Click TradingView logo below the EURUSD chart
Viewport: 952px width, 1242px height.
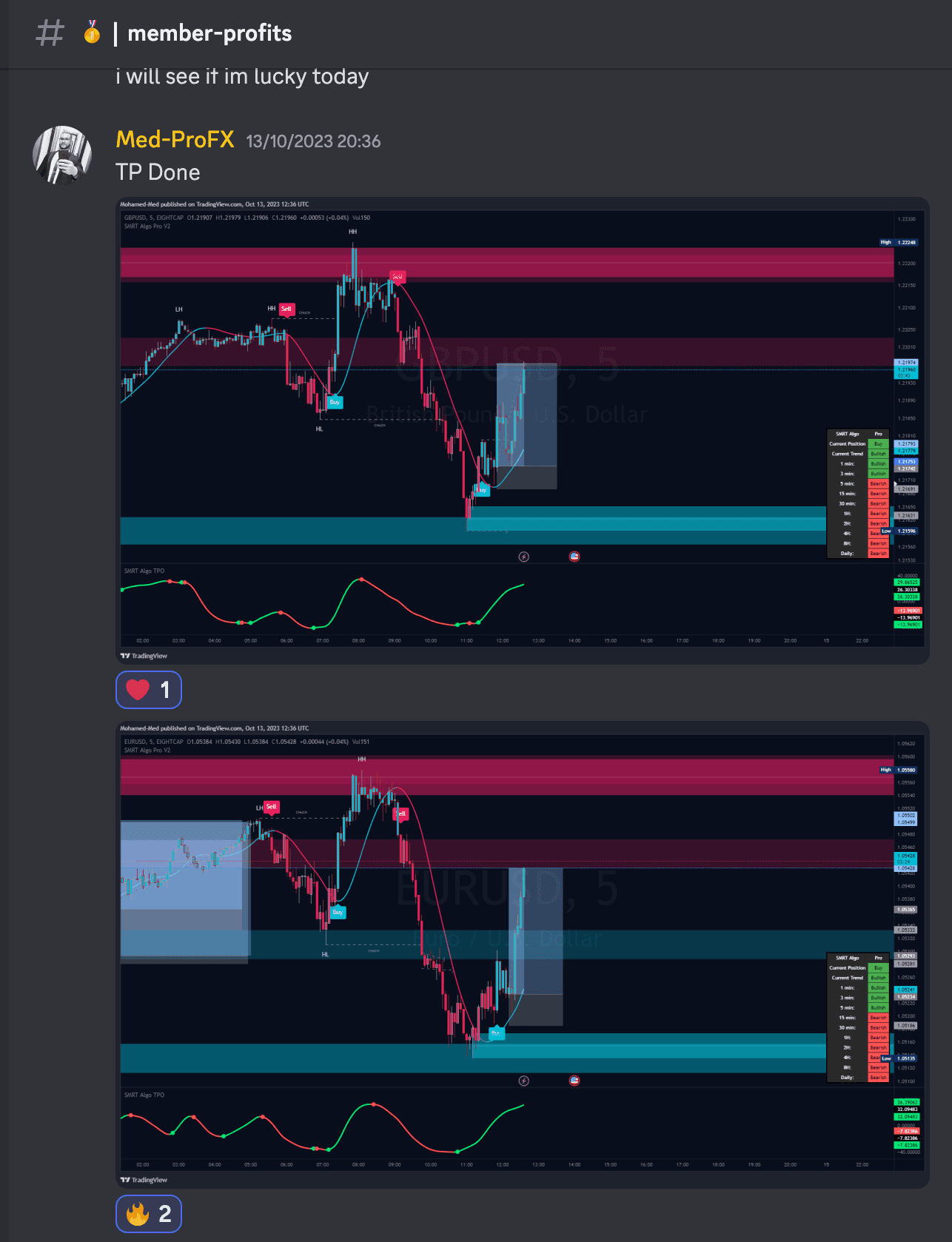pyautogui.click(x=144, y=1180)
